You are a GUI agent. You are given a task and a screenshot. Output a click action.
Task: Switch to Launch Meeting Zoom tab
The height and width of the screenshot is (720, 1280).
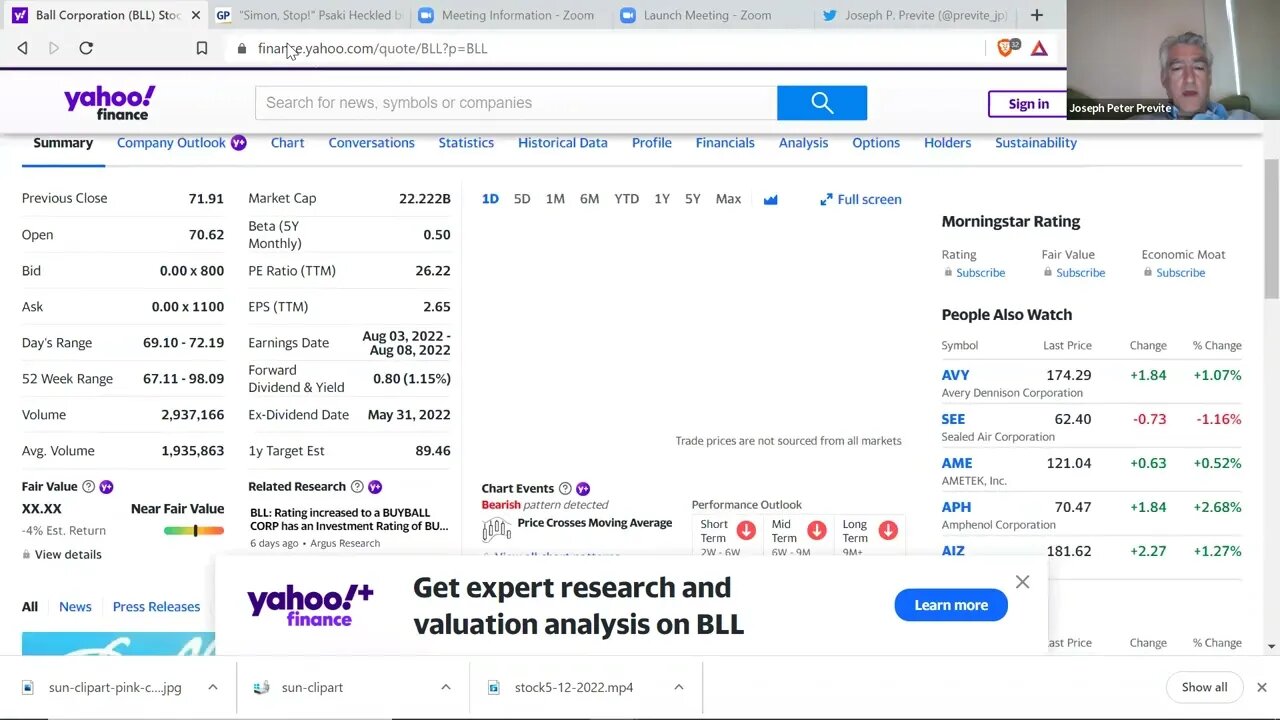click(x=712, y=15)
